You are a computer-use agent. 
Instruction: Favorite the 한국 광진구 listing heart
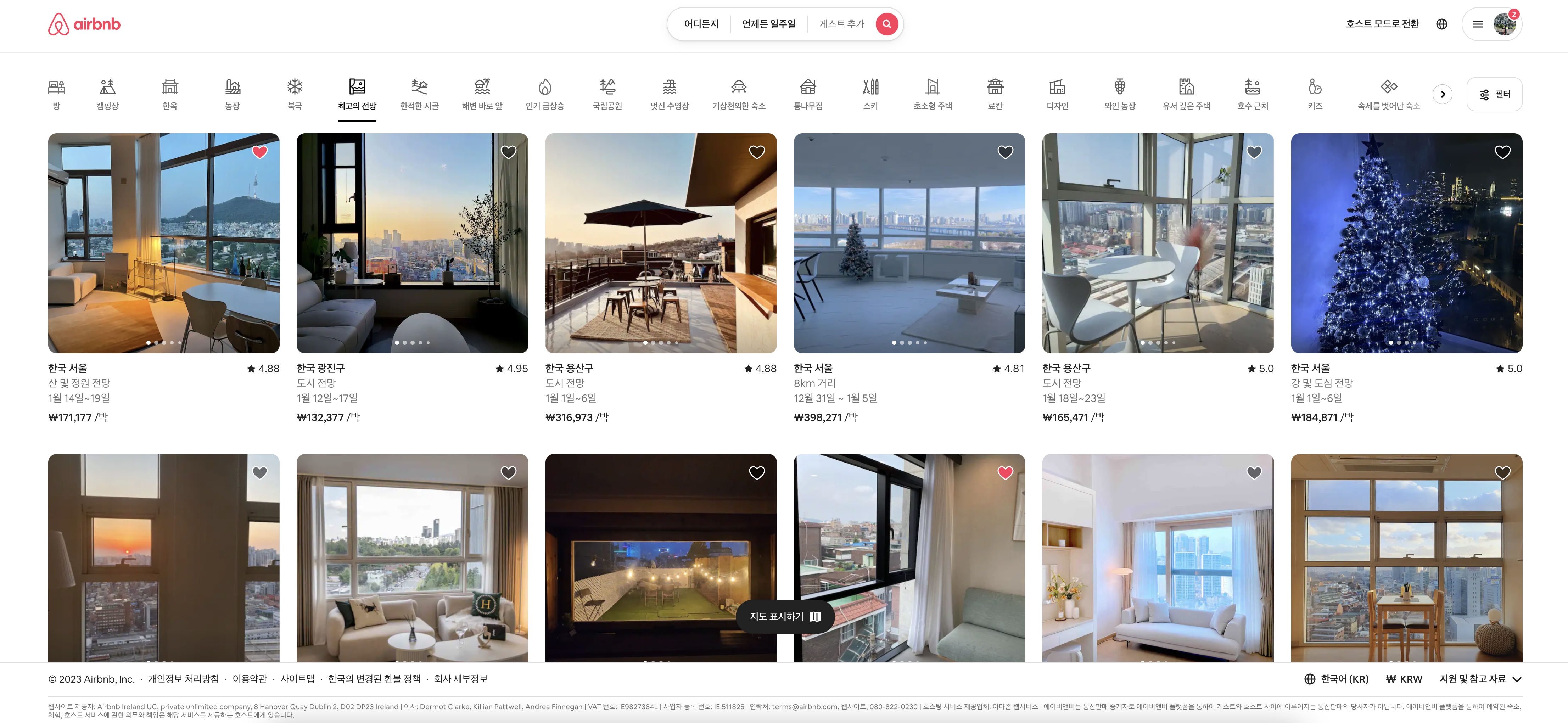pos(508,152)
